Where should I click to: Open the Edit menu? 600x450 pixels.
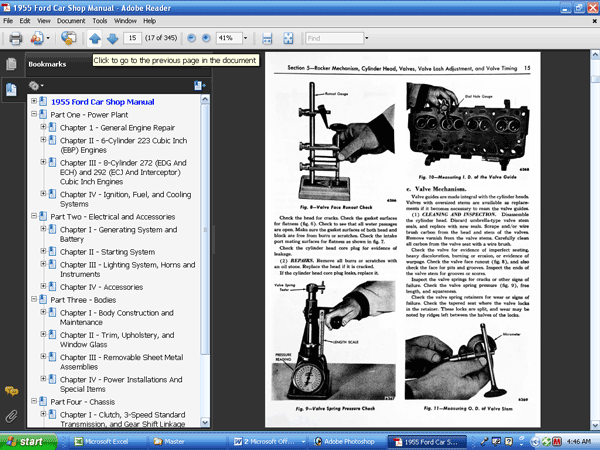25,21
